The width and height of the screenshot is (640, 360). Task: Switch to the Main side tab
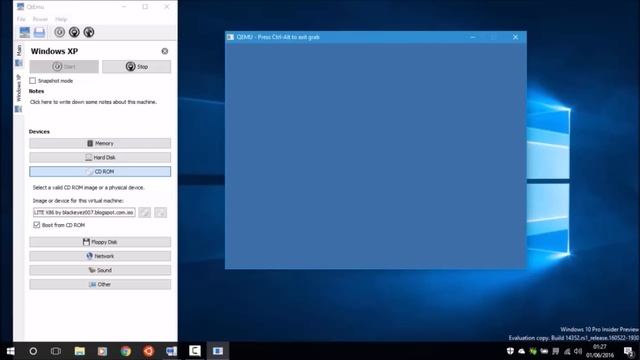click(x=19, y=55)
